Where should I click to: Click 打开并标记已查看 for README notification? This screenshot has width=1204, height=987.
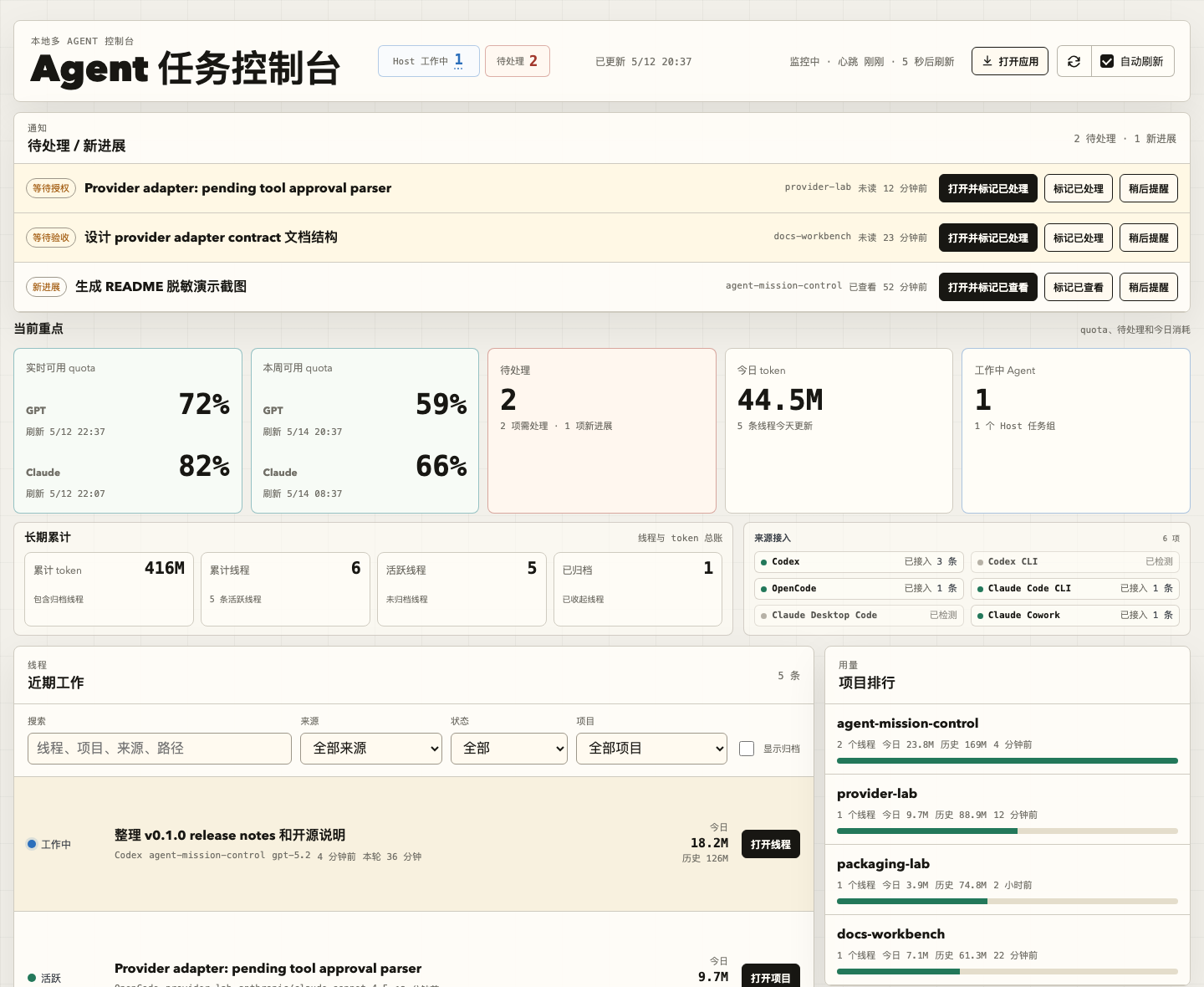988,287
